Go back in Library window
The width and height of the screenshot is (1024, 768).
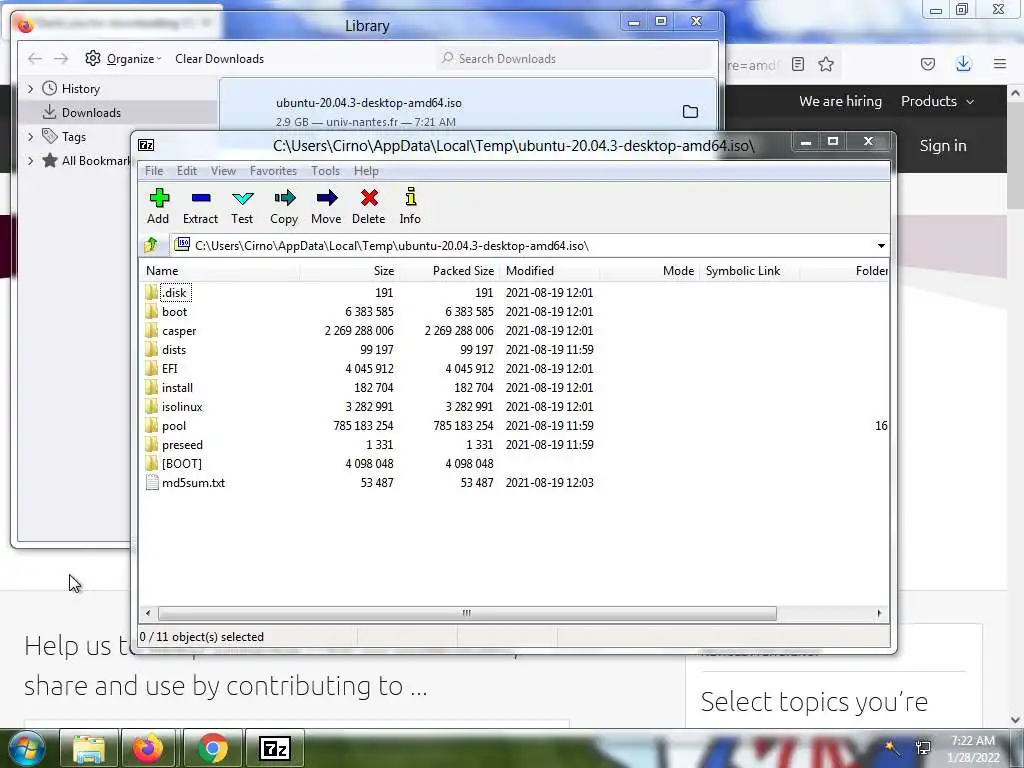[35, 59]
